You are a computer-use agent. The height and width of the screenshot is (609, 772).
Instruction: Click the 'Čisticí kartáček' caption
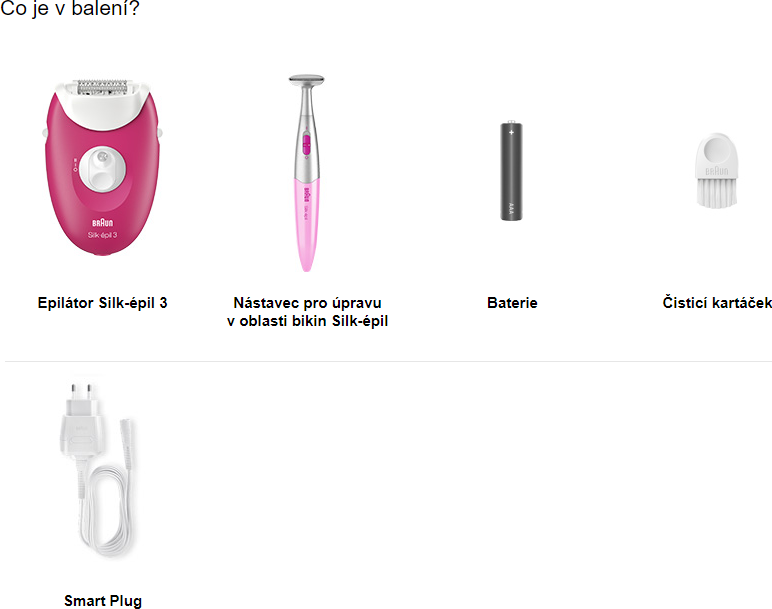point(717,302)
